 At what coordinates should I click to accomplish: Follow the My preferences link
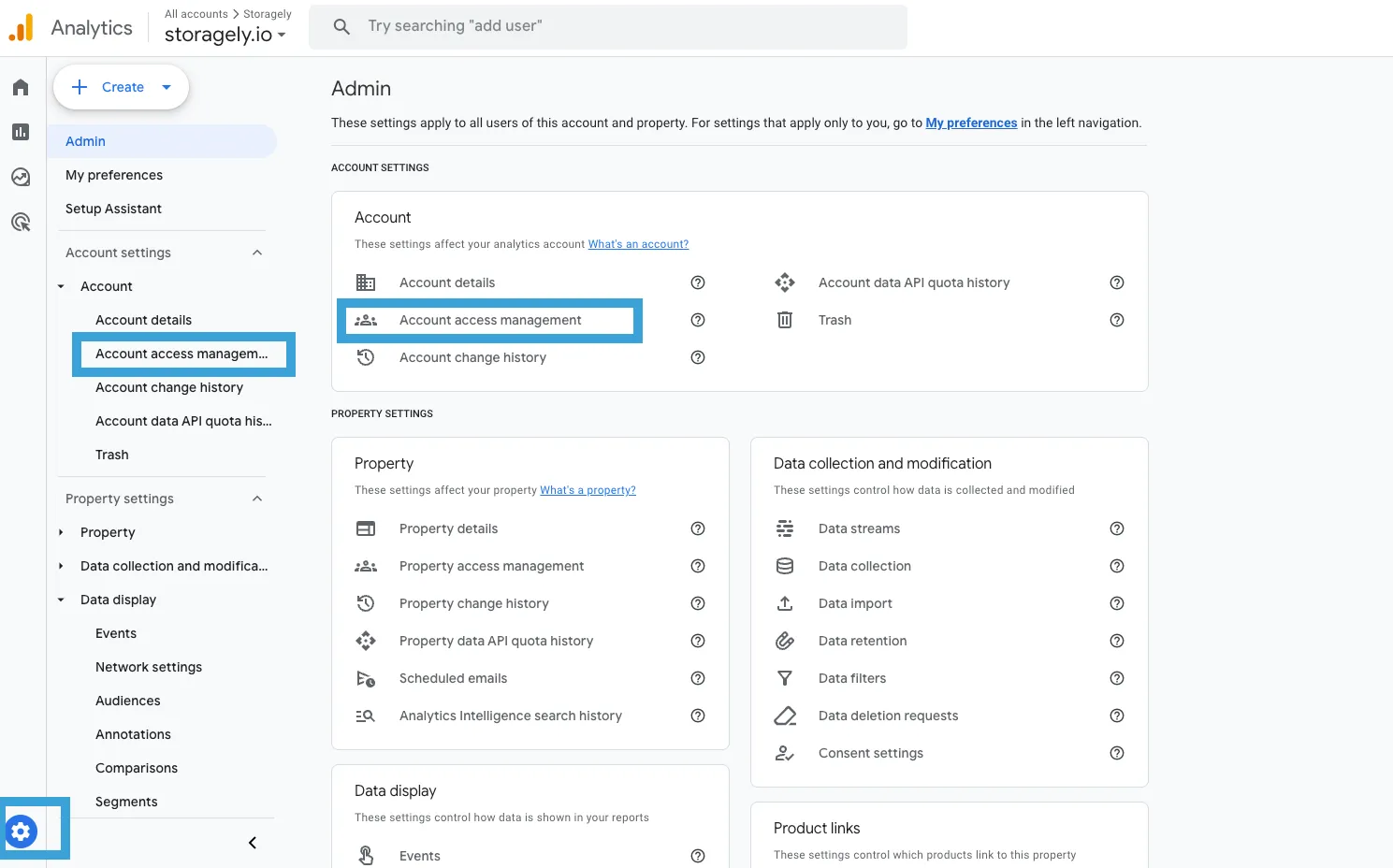pyautogui.click(x=971, y=123)
